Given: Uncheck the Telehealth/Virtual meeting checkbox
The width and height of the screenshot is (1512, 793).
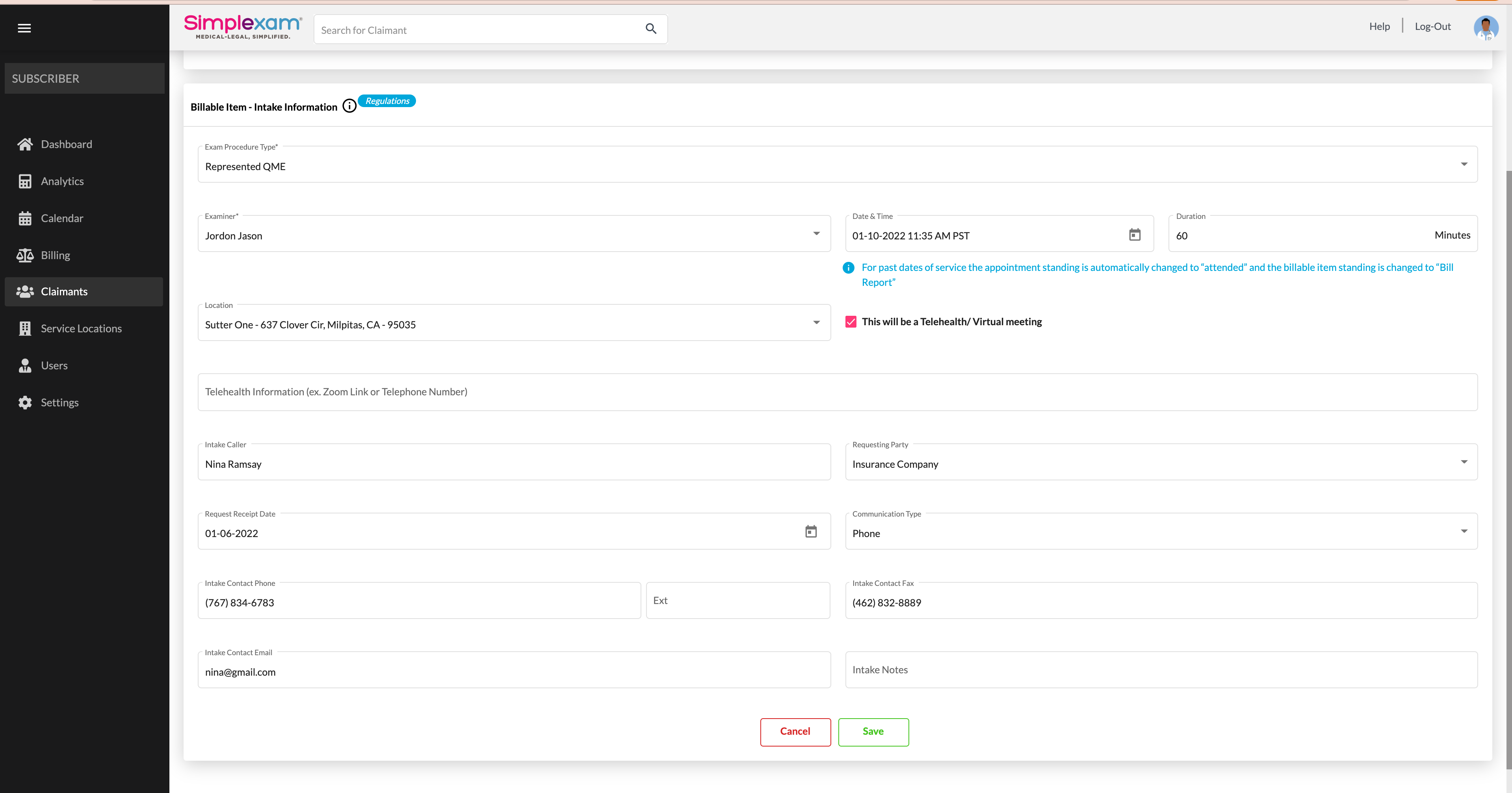Looking at the screenshot, I should click(x=851, y=322).
